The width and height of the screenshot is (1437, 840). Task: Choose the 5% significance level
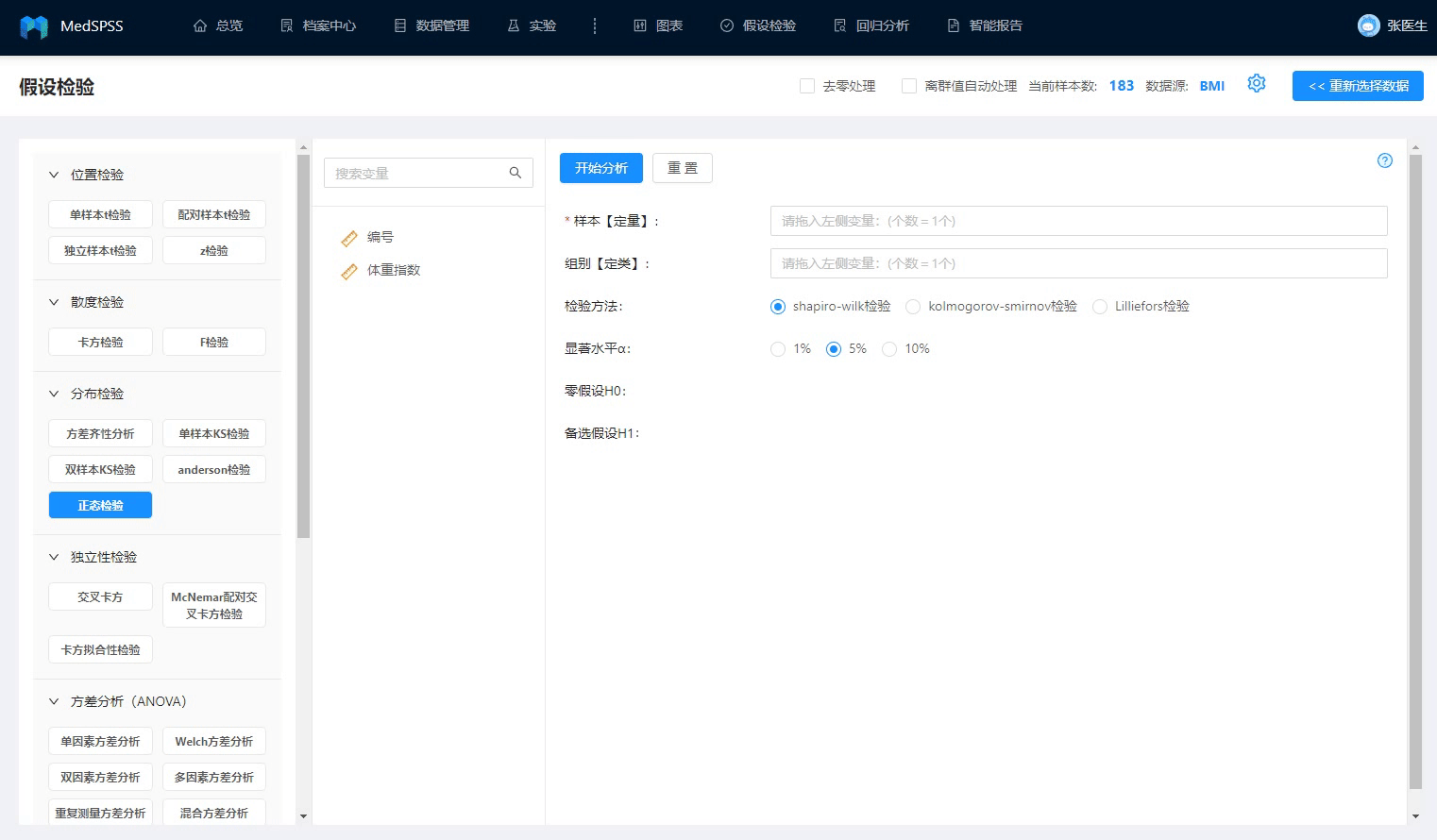[x=834, y=349]
